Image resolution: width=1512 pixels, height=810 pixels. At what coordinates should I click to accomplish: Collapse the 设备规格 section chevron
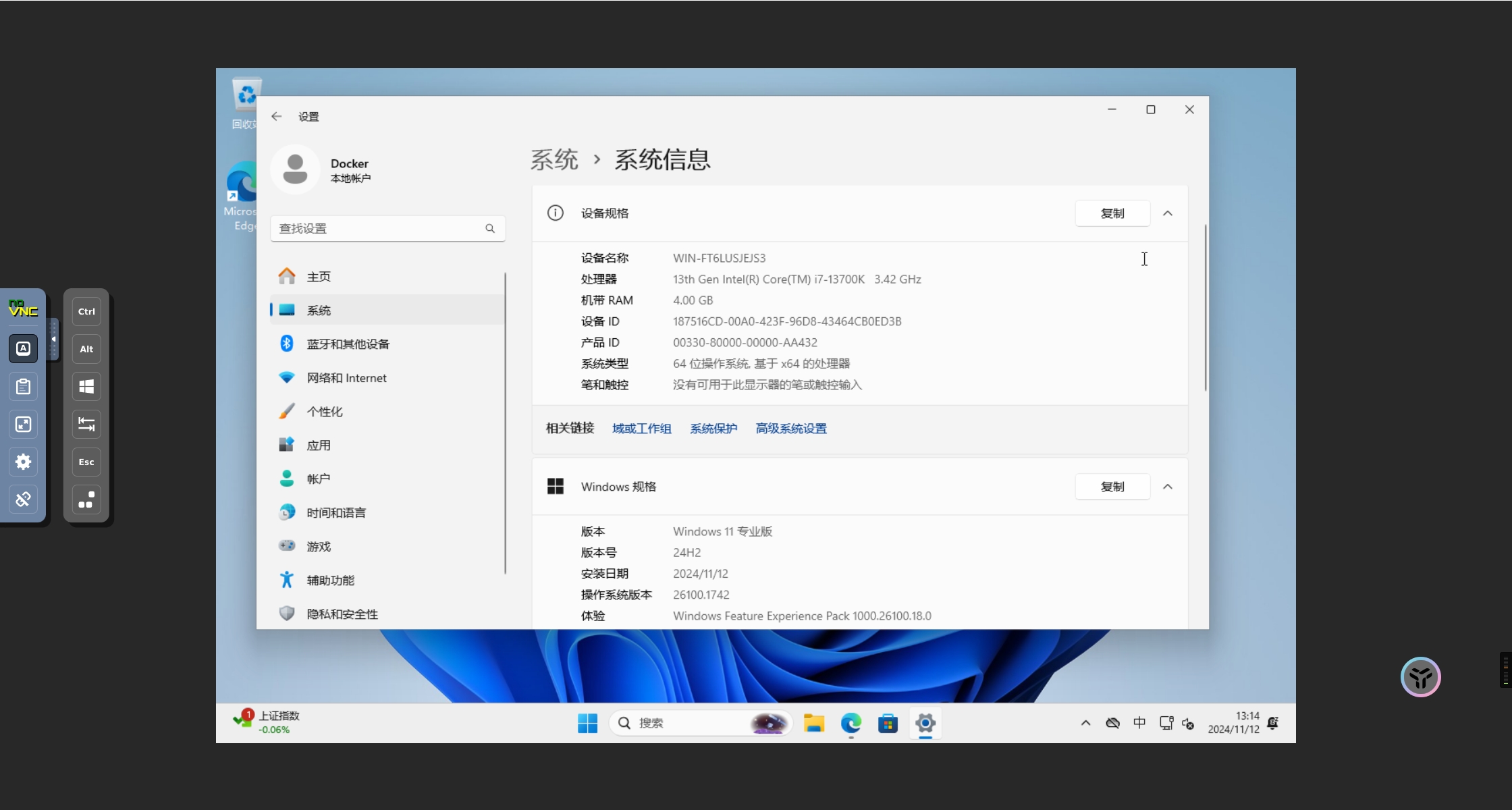tap(1168, 213)
